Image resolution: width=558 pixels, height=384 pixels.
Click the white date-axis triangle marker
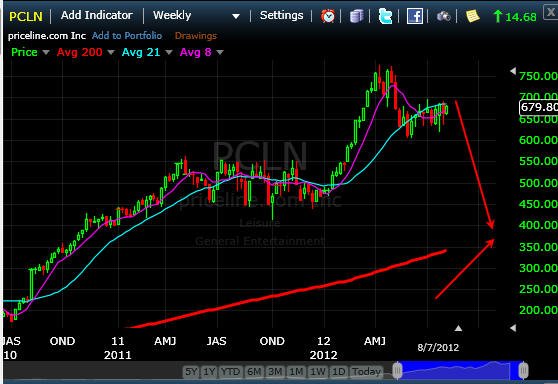[458, 328]
